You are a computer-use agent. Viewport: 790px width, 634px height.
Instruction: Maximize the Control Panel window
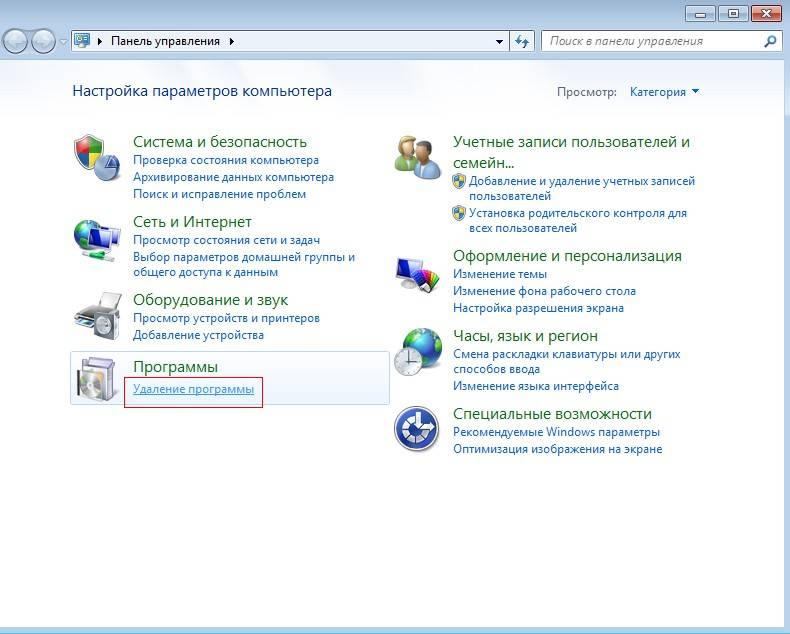733,14
